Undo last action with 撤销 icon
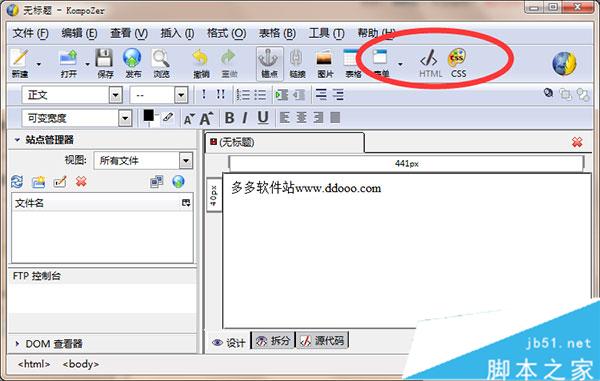The width and height of the screenshot is (600, 381). (x=201, y=64)
